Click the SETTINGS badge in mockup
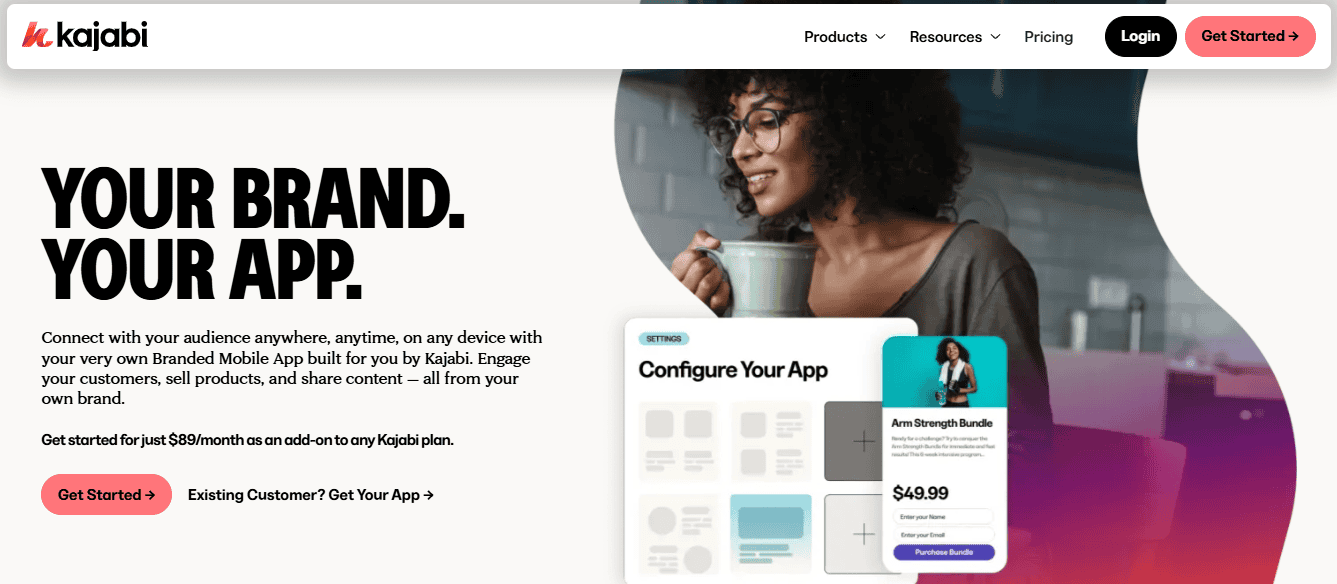 (663, 339)
